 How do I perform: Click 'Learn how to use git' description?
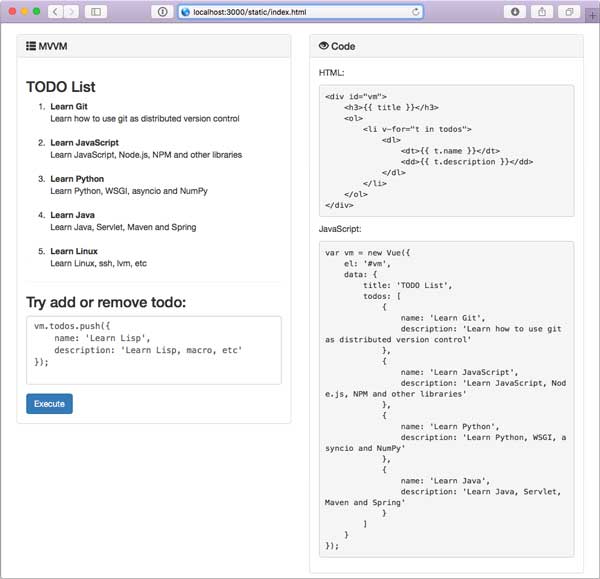(145, 119)
